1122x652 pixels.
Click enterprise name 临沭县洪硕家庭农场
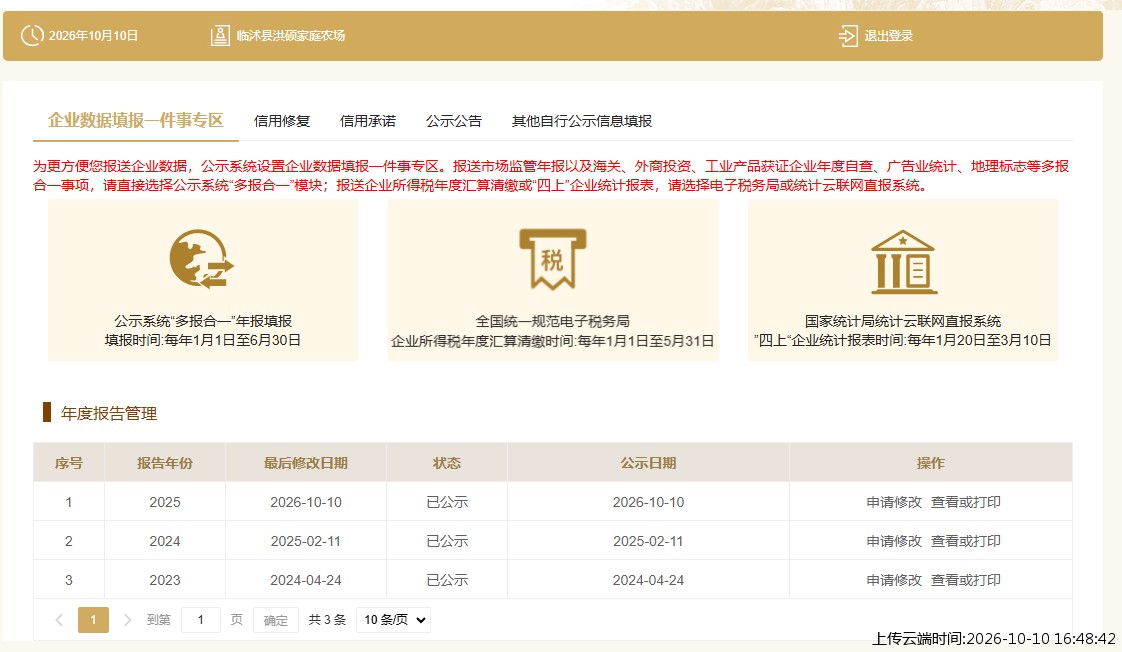tap(291, 36)
